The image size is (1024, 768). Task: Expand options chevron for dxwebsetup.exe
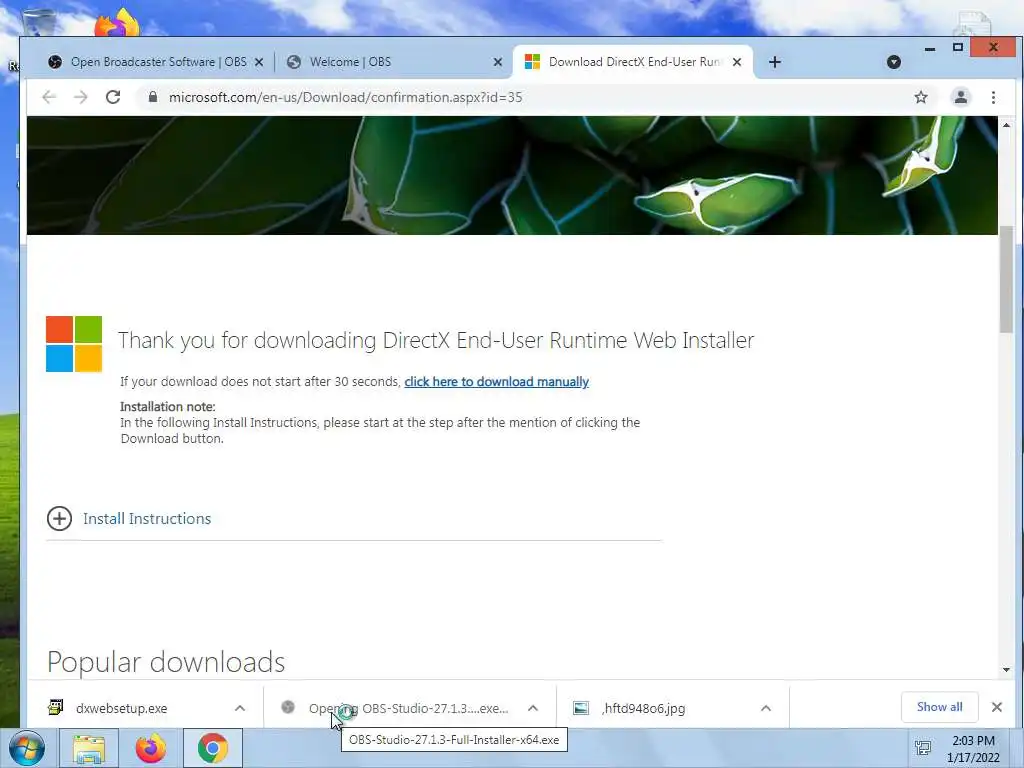click(x=240, y=708)
